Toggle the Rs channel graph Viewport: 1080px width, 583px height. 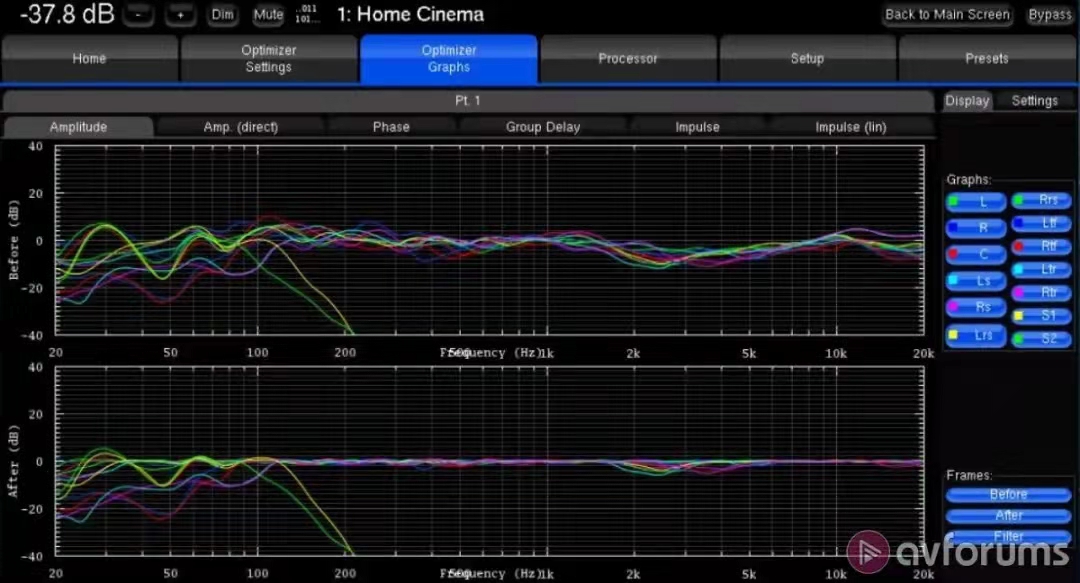976,307
